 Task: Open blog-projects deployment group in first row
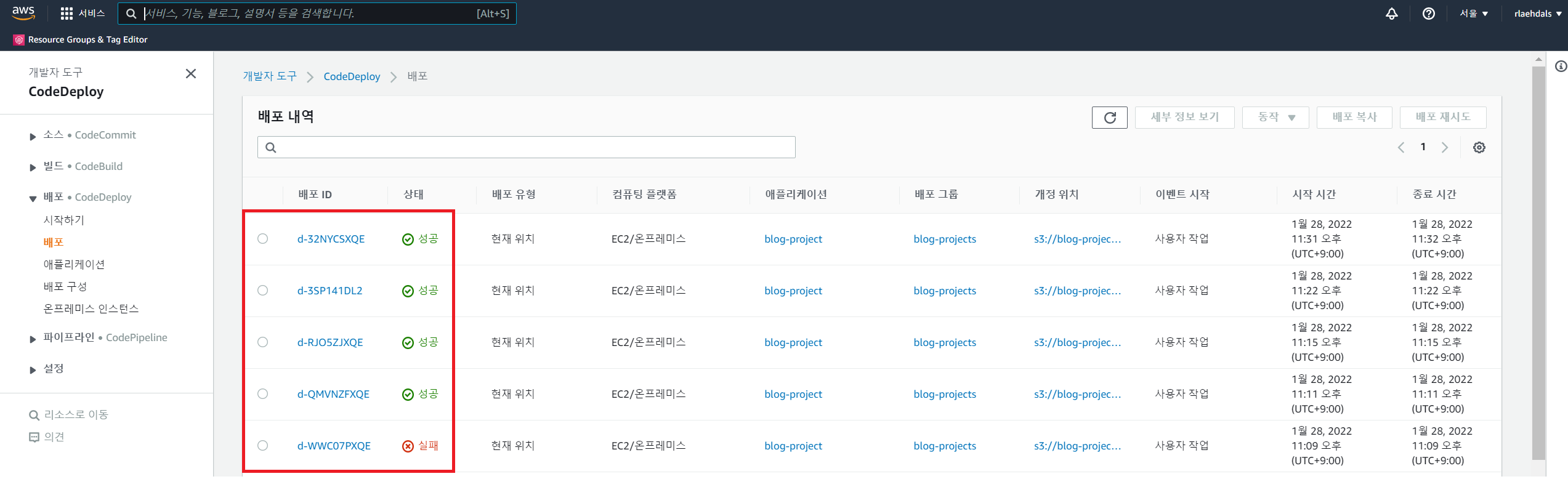pyautogui.click(x=945, y=239)
